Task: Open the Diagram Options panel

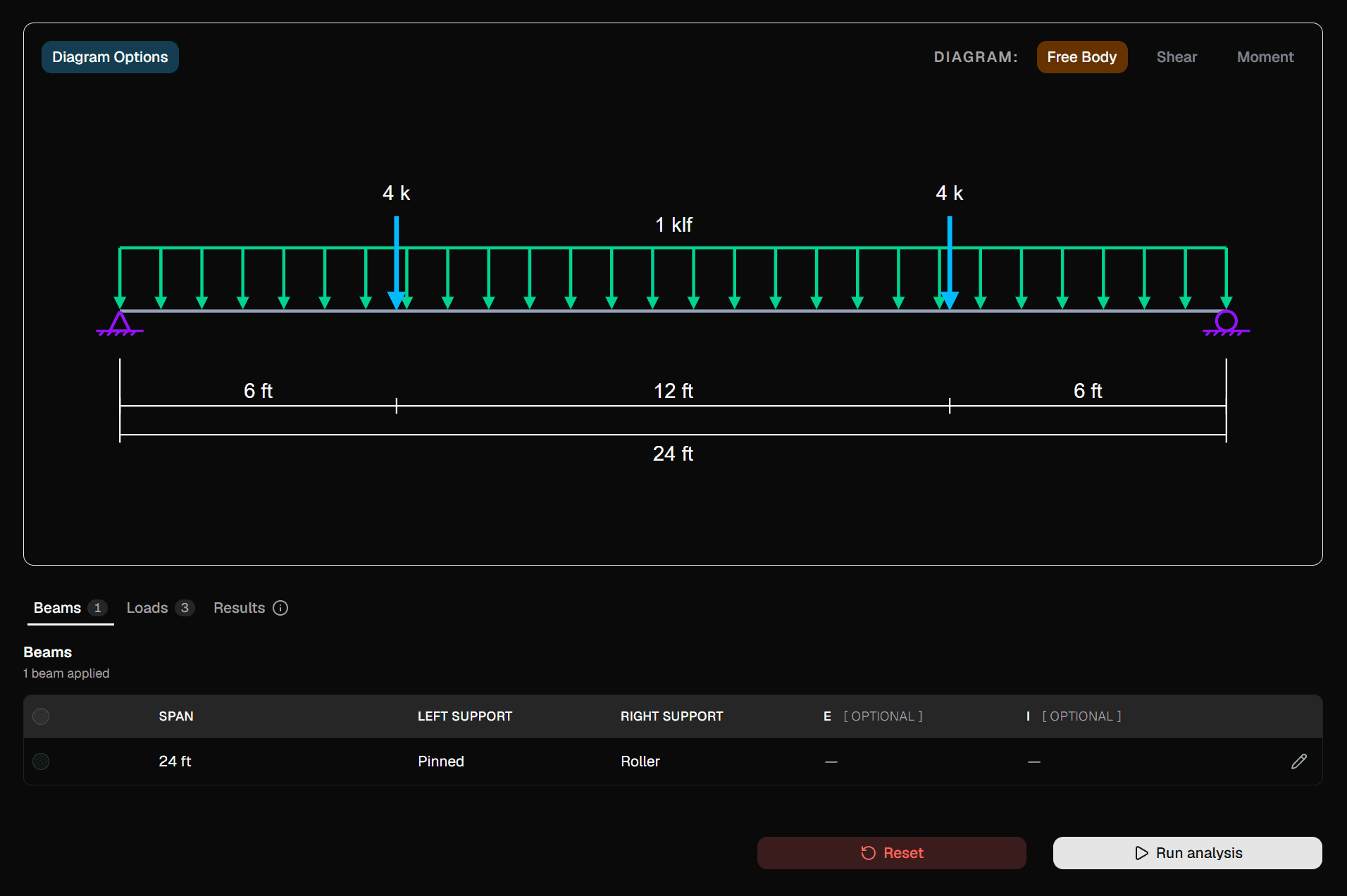Action: click(x=110, y=57)
